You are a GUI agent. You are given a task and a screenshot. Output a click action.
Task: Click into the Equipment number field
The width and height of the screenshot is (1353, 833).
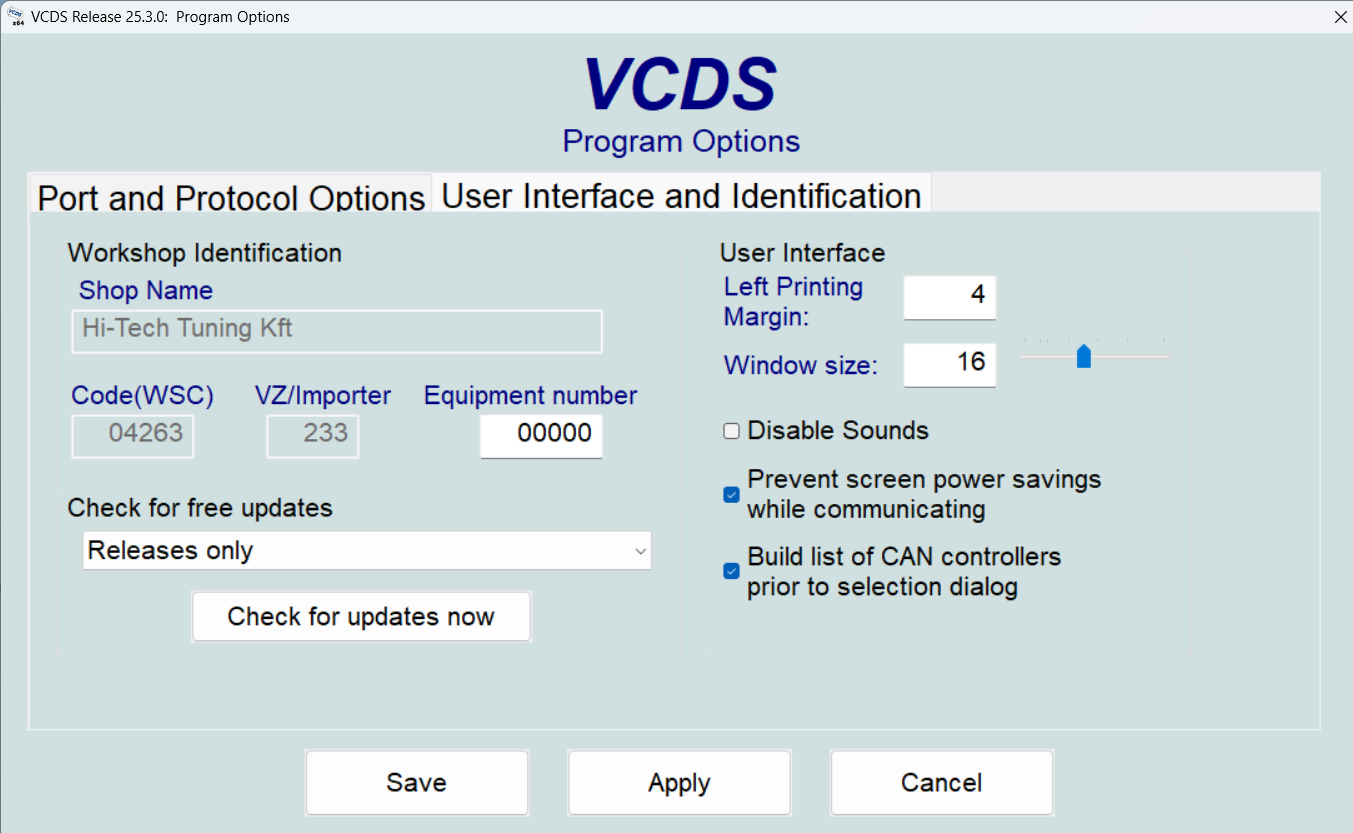541,436
